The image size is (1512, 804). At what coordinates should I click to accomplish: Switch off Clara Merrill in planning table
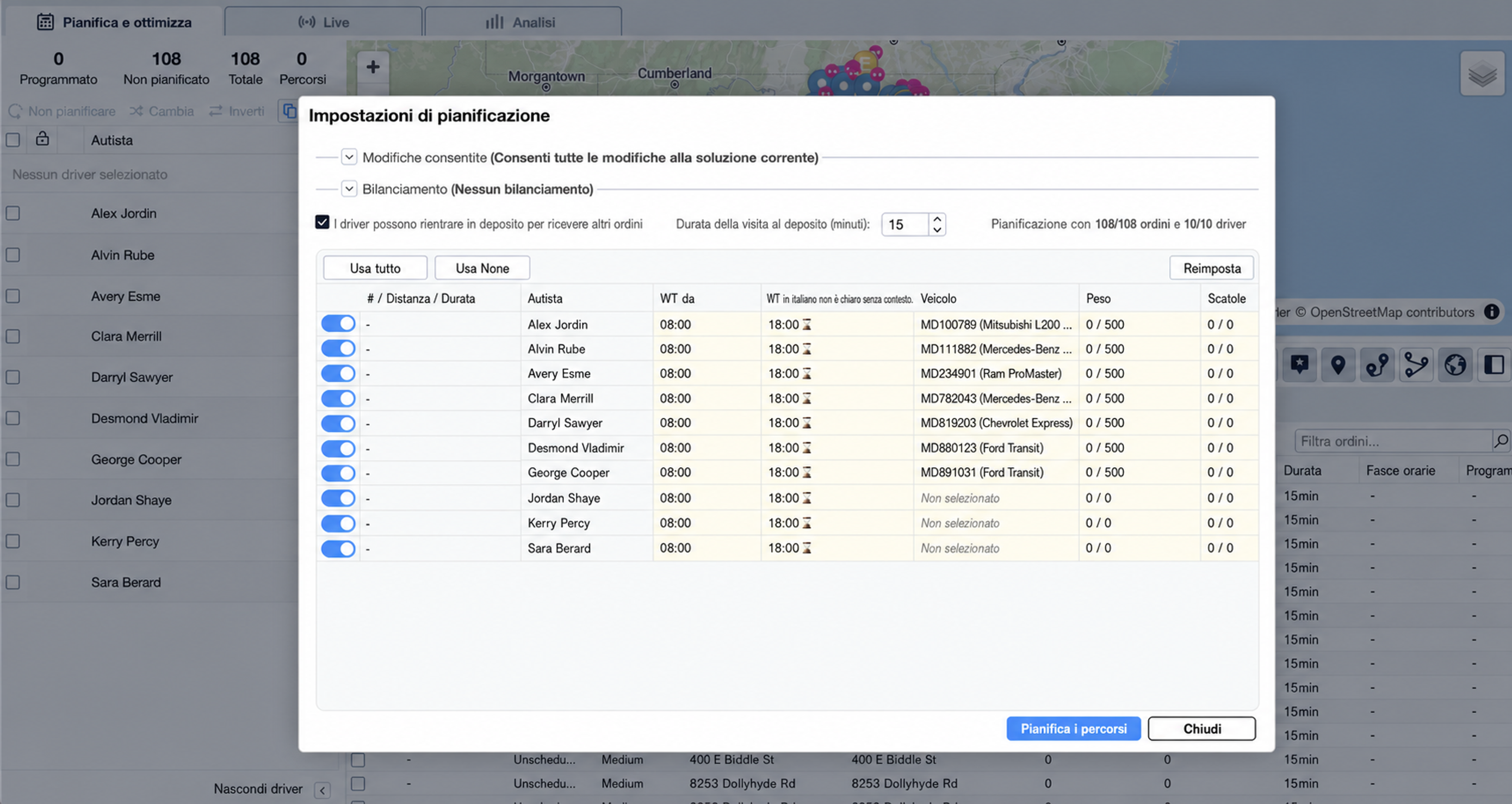coord(338,399)
